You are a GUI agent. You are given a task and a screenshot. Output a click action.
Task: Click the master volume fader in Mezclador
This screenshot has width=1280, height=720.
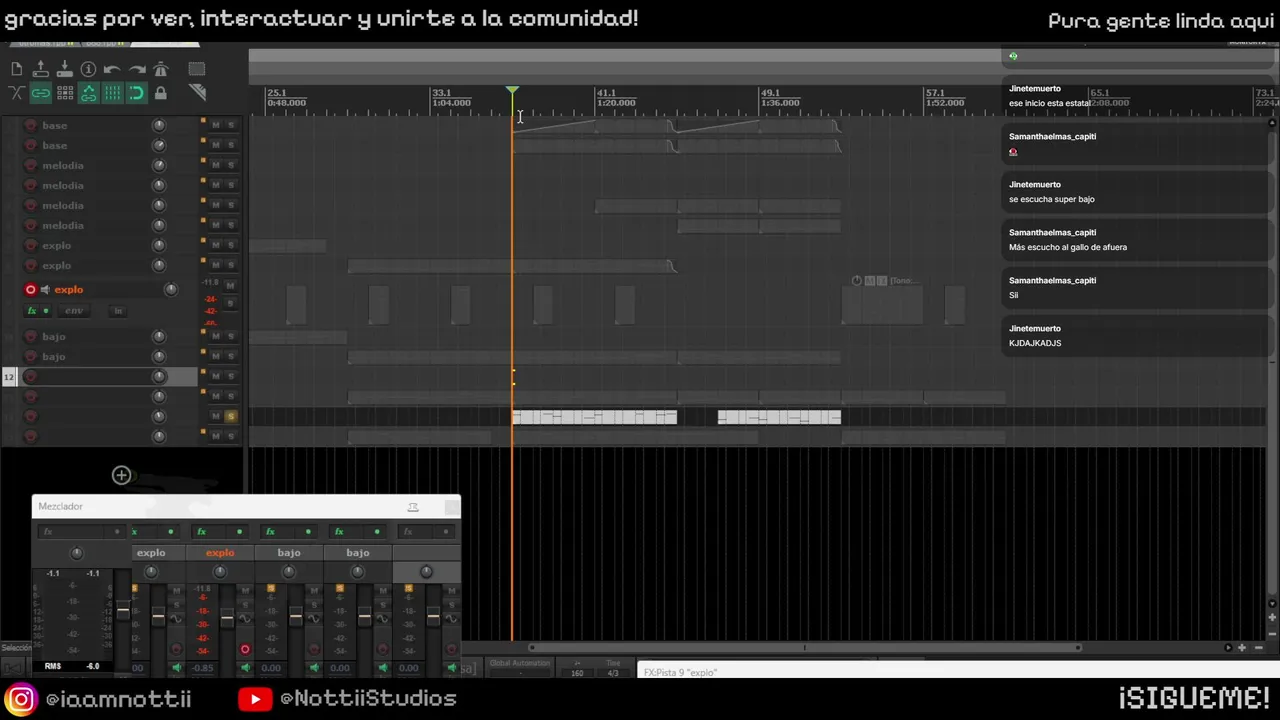click(x=123, y=611)
